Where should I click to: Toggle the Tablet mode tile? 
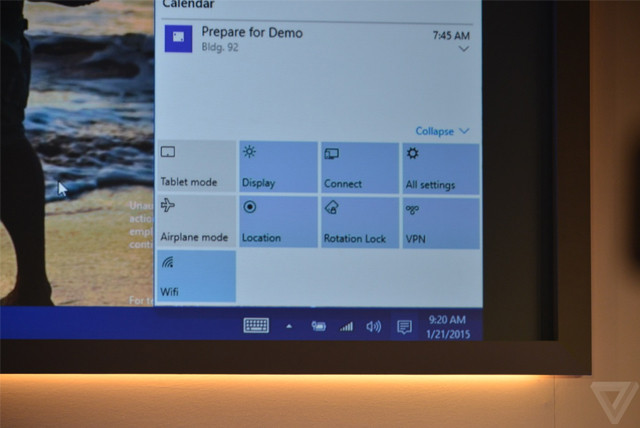[x=196, y=166]
